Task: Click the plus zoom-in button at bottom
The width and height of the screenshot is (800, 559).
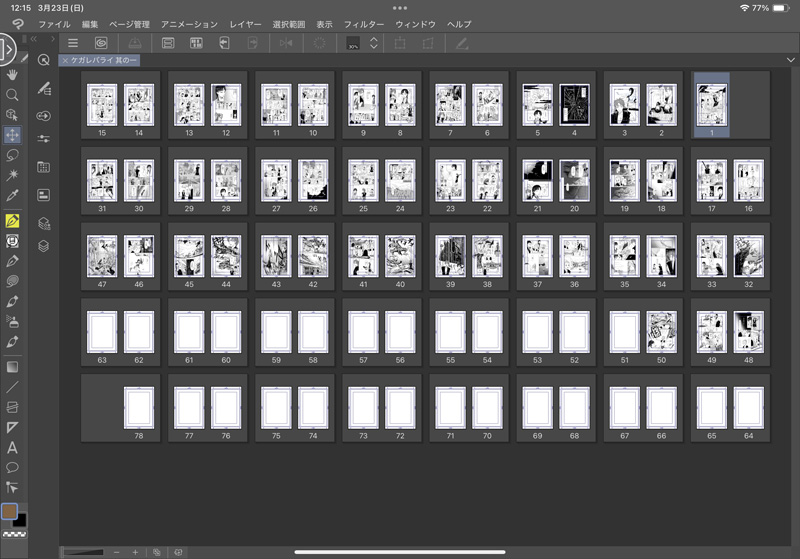Action: pos(135,552)
